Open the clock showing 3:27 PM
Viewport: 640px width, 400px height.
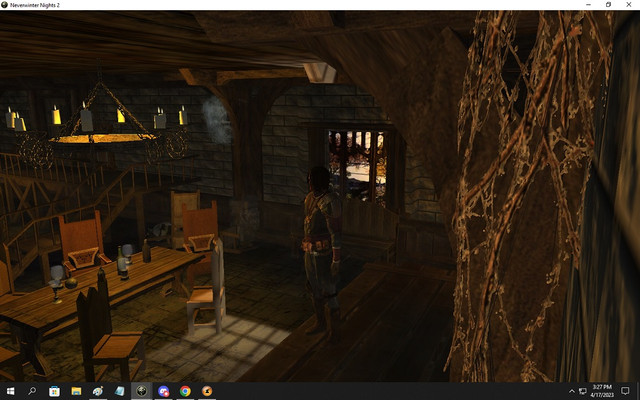point(602,391)
